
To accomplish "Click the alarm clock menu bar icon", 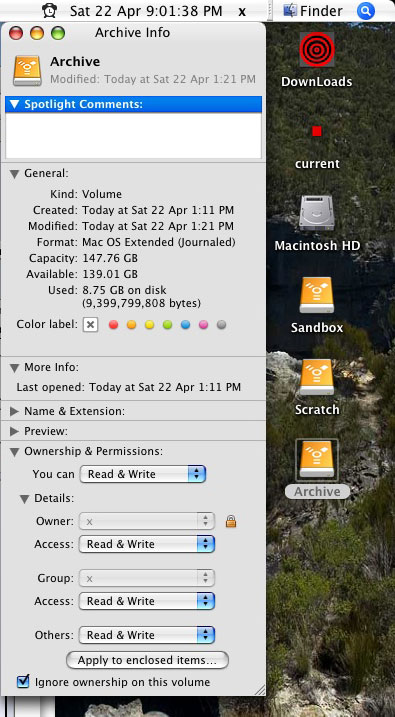I will [x=49, y=11].
